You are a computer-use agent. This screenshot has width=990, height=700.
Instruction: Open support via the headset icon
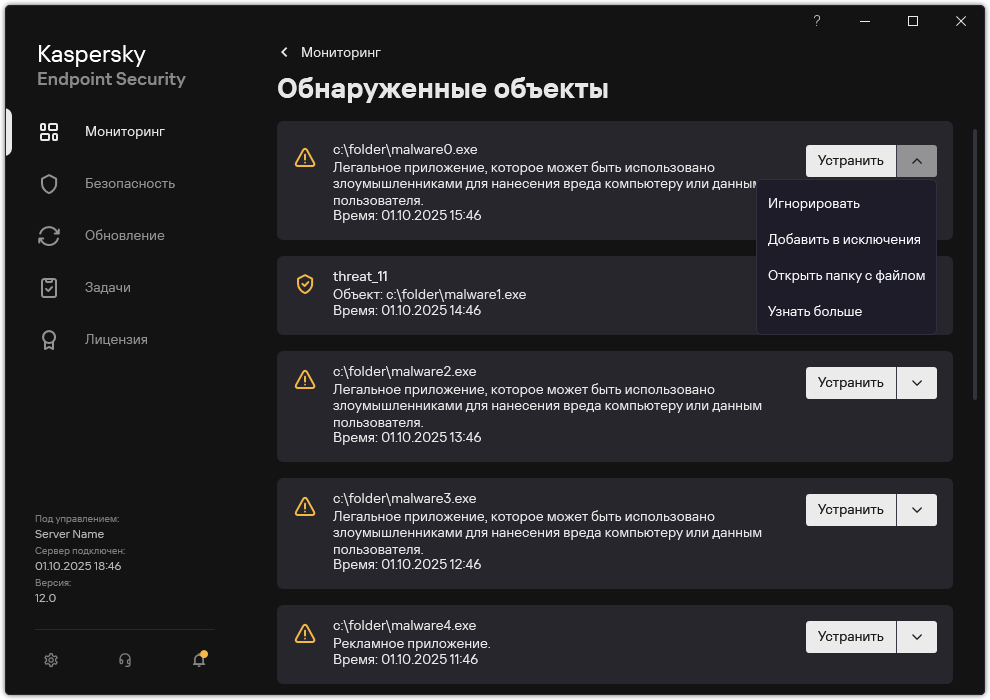(x=124, y=660)
